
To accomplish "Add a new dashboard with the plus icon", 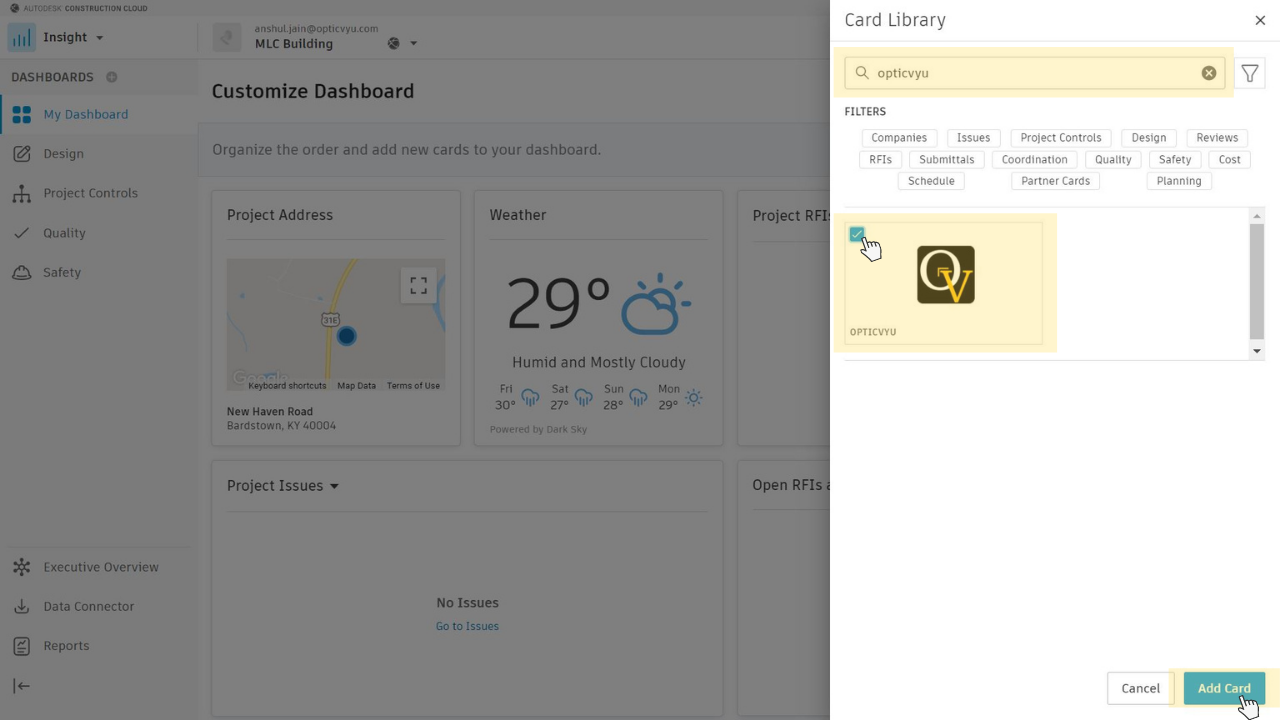I will (112, 77).
